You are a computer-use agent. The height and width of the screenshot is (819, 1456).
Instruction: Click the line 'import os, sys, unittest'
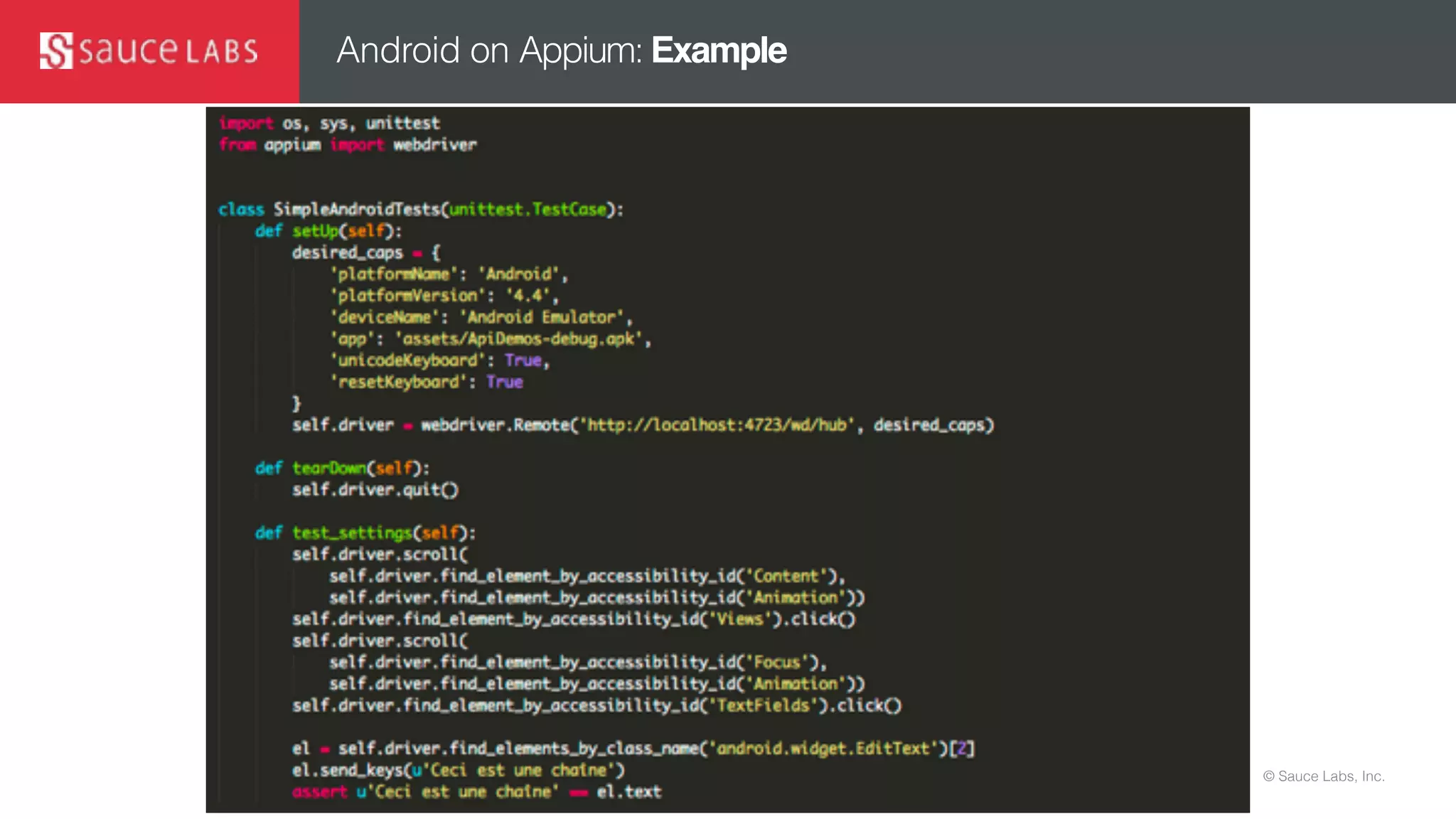(x=330, y=123)
